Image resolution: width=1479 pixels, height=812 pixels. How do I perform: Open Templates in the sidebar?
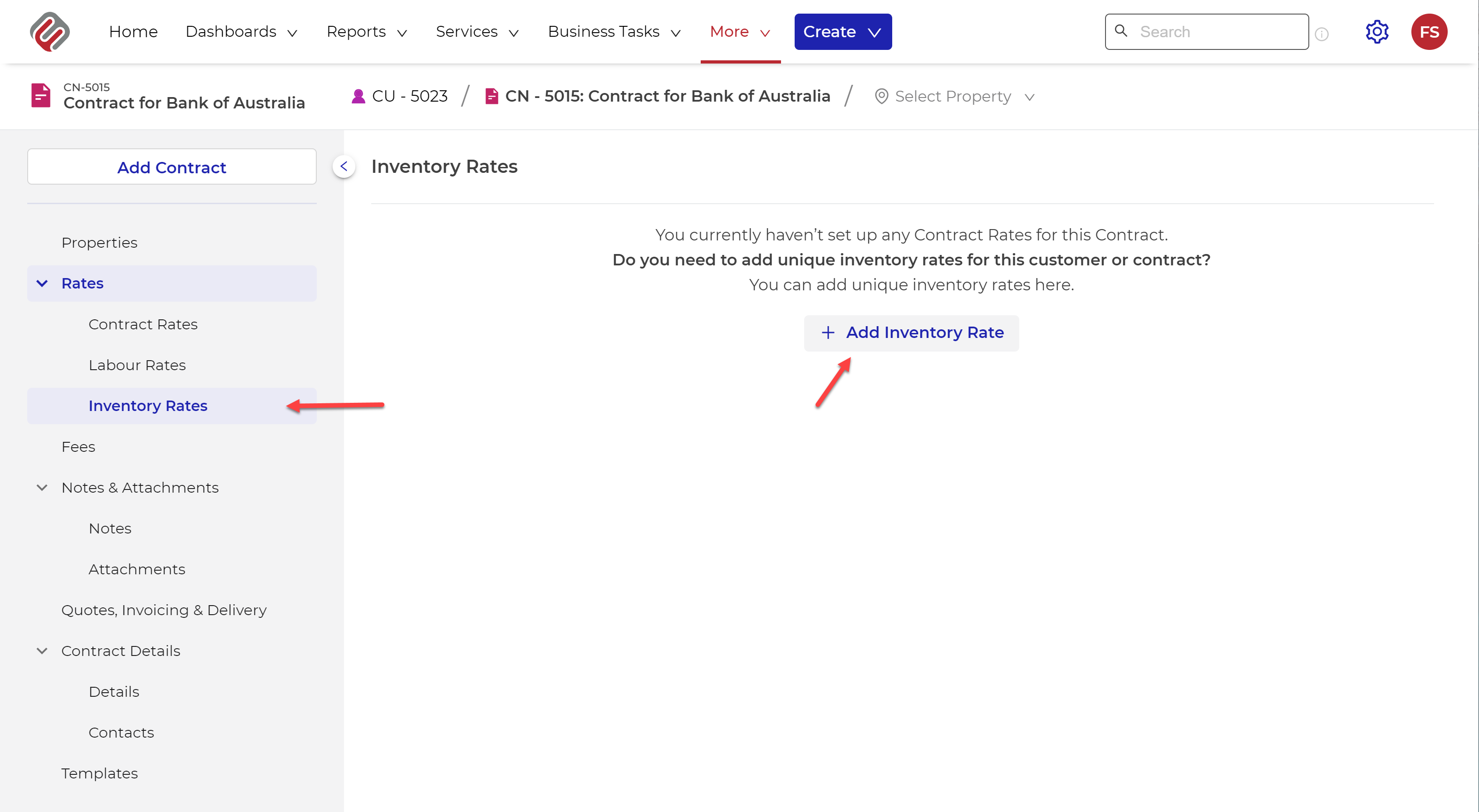99,773
